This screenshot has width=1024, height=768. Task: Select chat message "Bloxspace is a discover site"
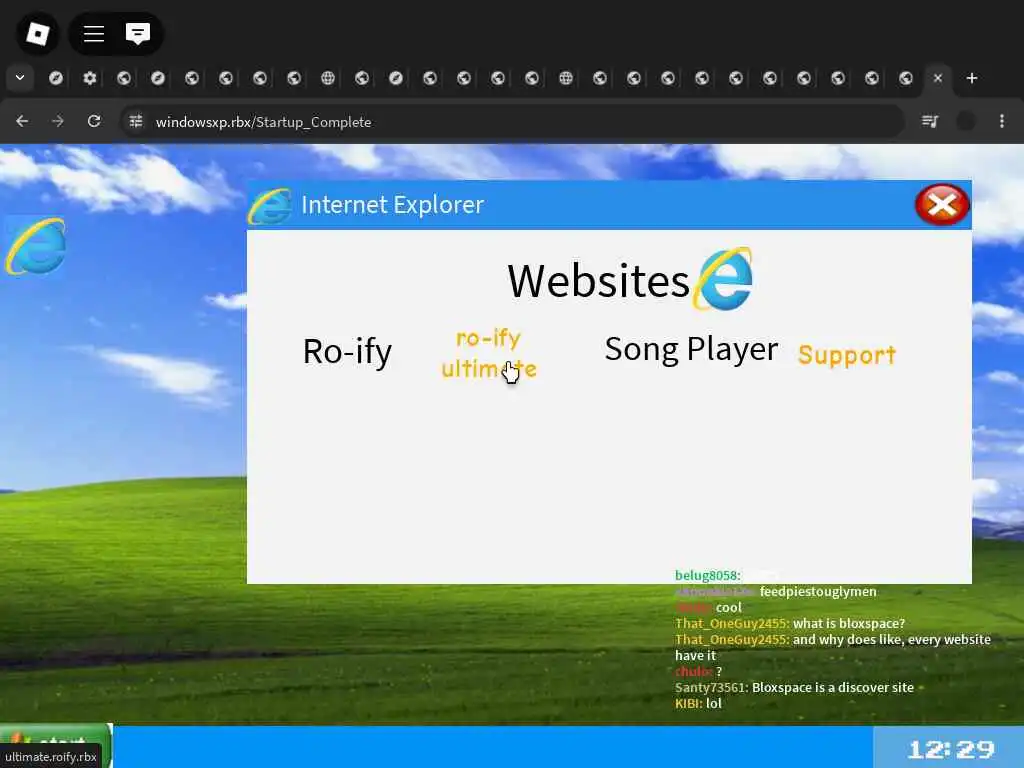(833, 687)
